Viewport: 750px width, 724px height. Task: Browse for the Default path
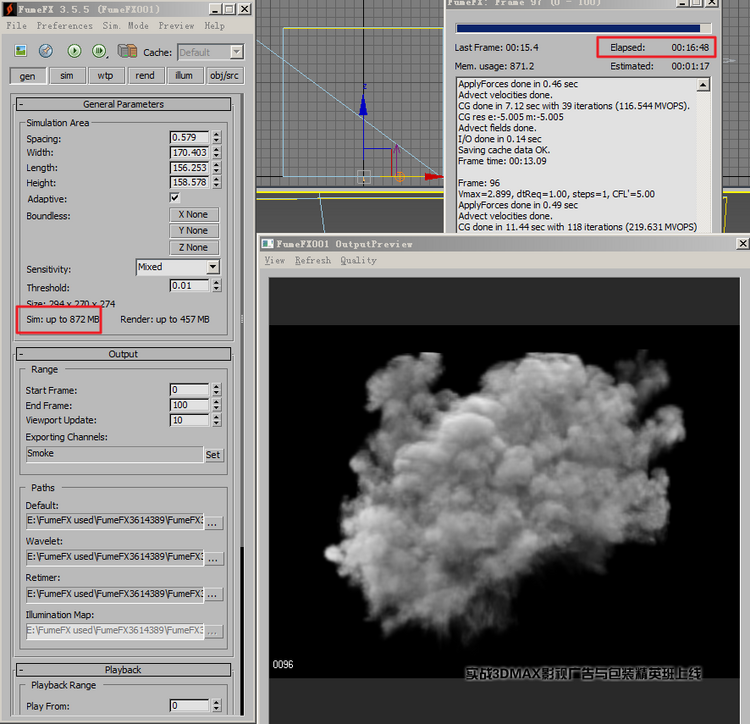click(213, 522)
